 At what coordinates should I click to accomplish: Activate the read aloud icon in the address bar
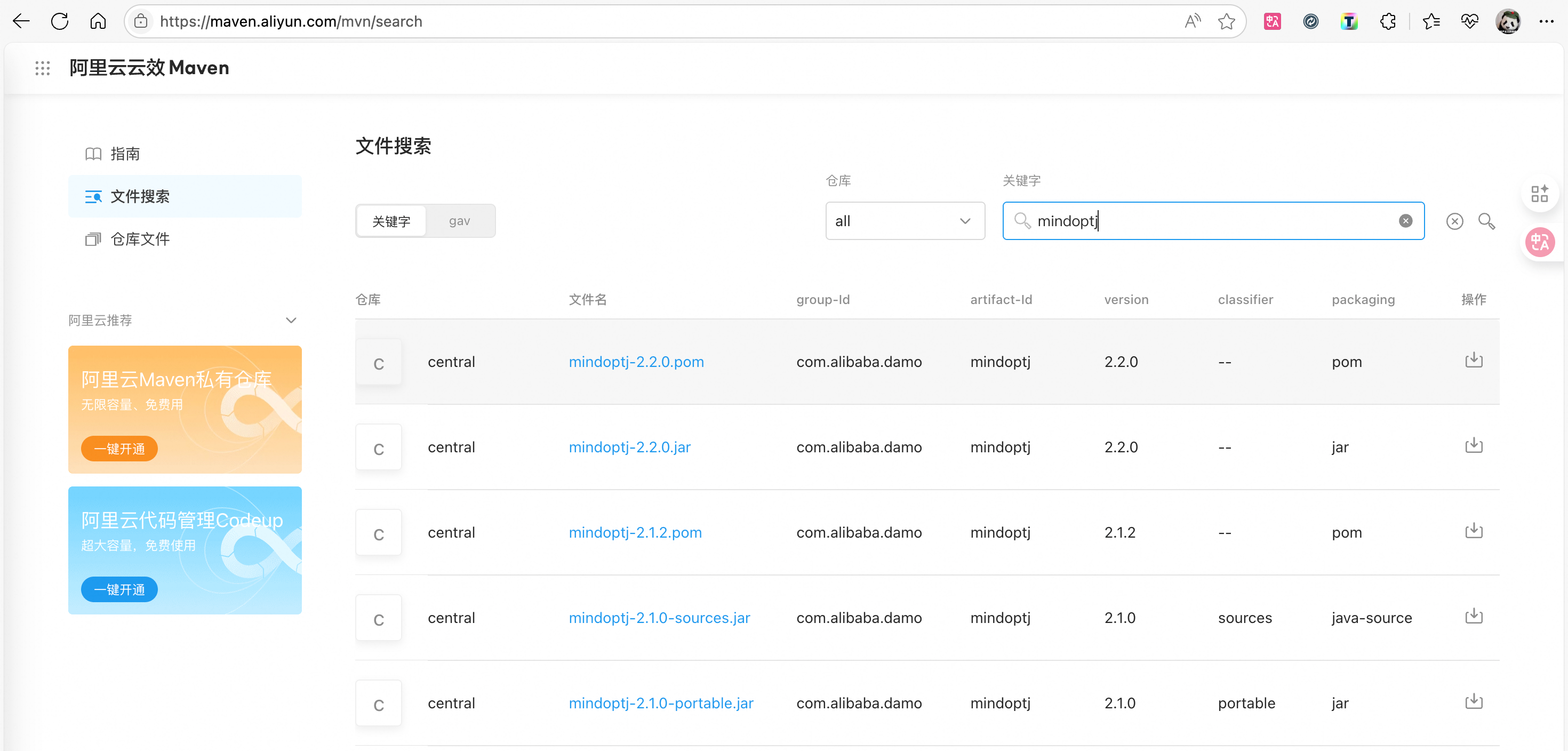pos(1193,21)
